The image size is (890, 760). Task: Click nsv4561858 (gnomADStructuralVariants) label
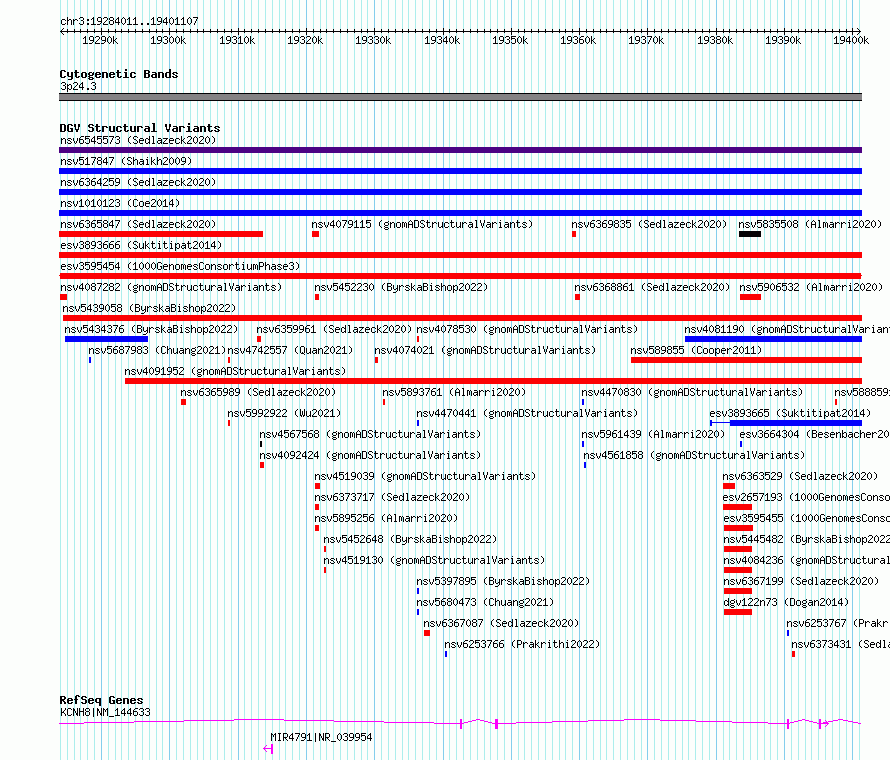(694, 455)
